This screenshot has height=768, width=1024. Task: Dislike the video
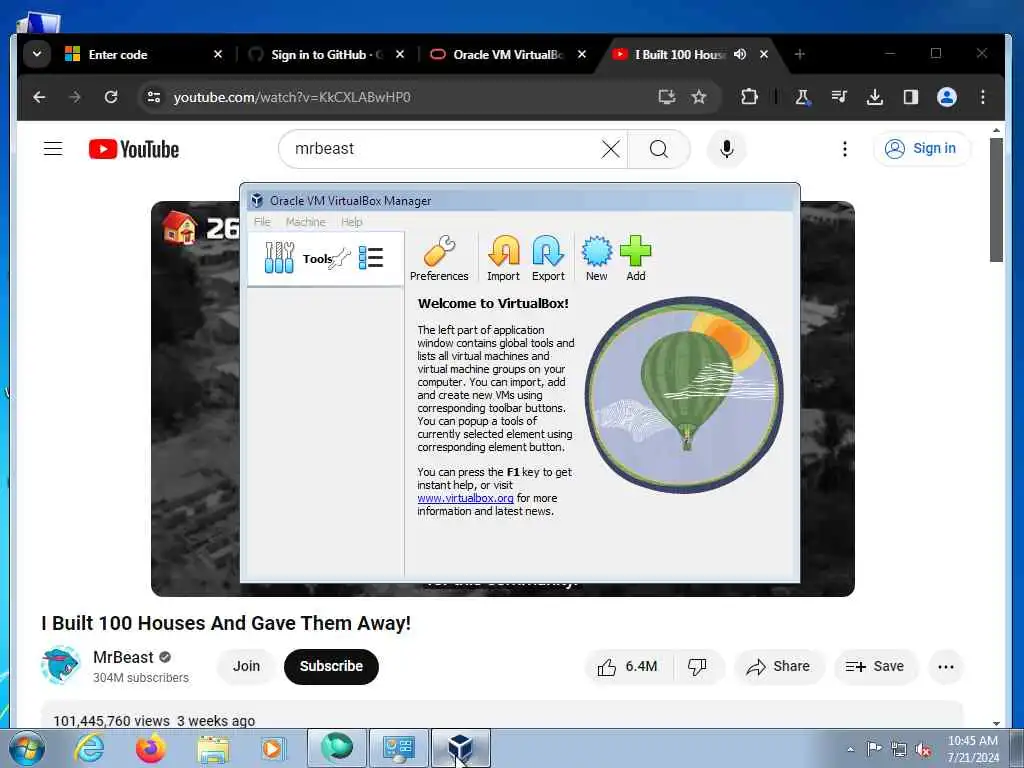pos(698,667)
